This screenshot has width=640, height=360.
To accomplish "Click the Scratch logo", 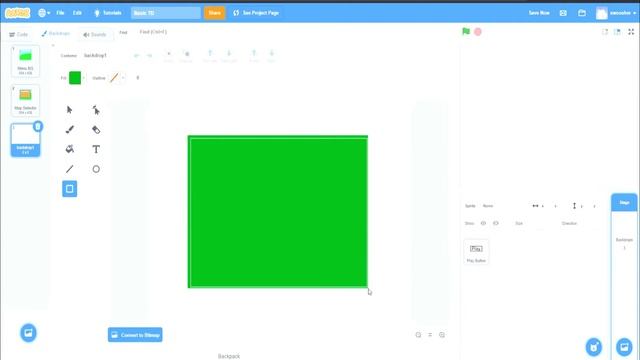I will click(x=18, y=13).
